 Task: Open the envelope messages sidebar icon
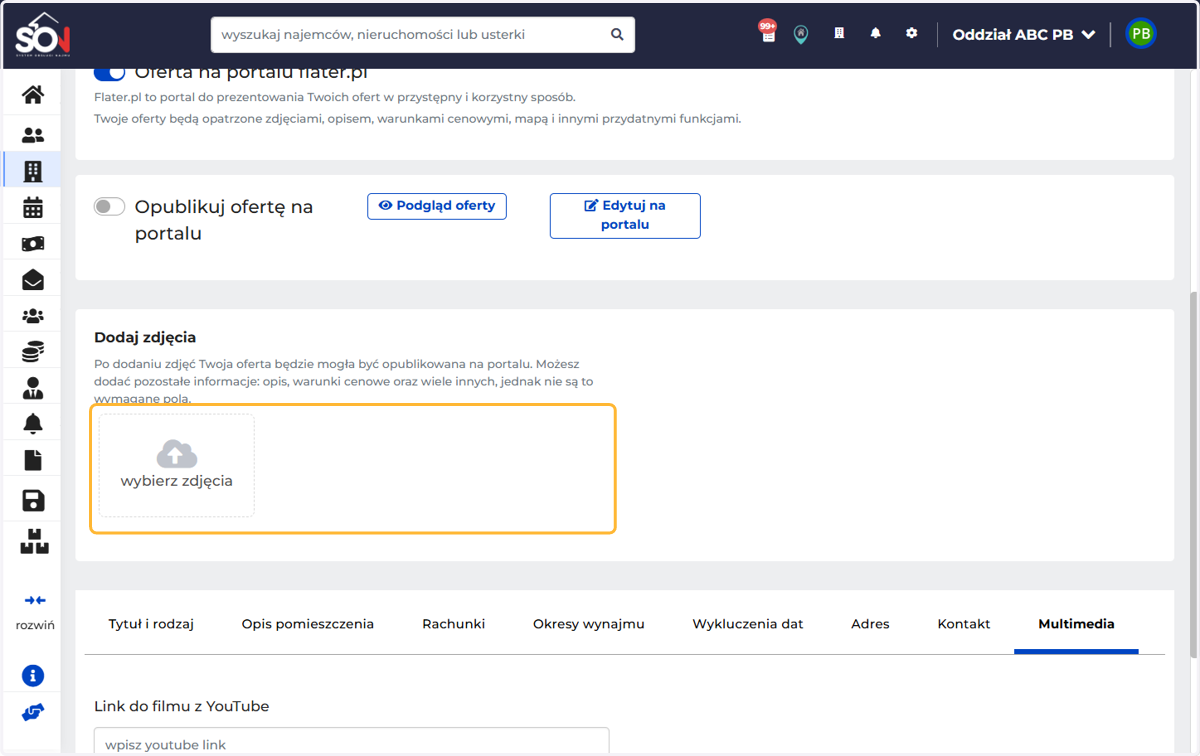(x=33, y=280)
